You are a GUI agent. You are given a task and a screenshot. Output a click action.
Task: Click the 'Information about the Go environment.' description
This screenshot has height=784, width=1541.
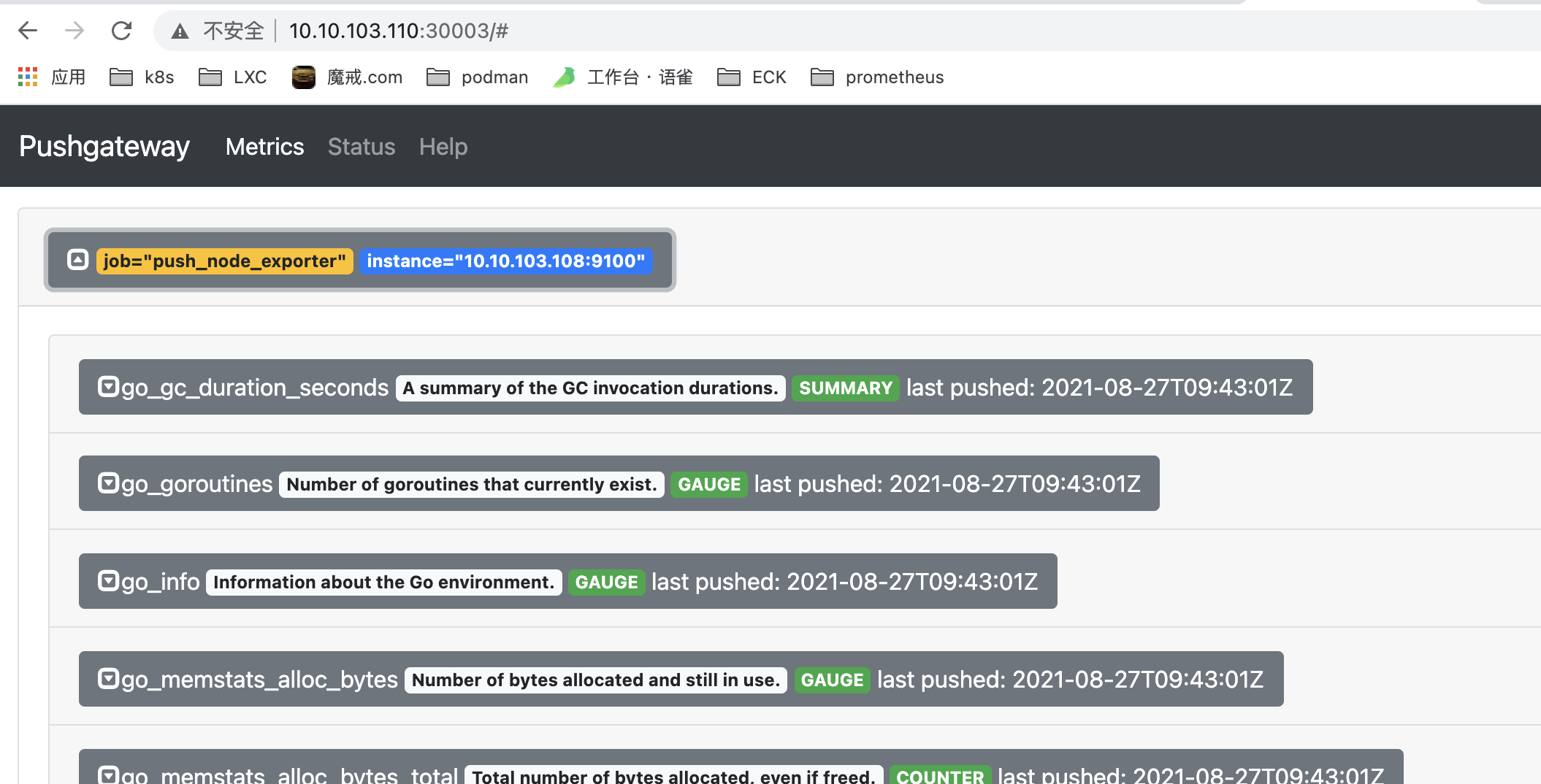click(384, 582)
